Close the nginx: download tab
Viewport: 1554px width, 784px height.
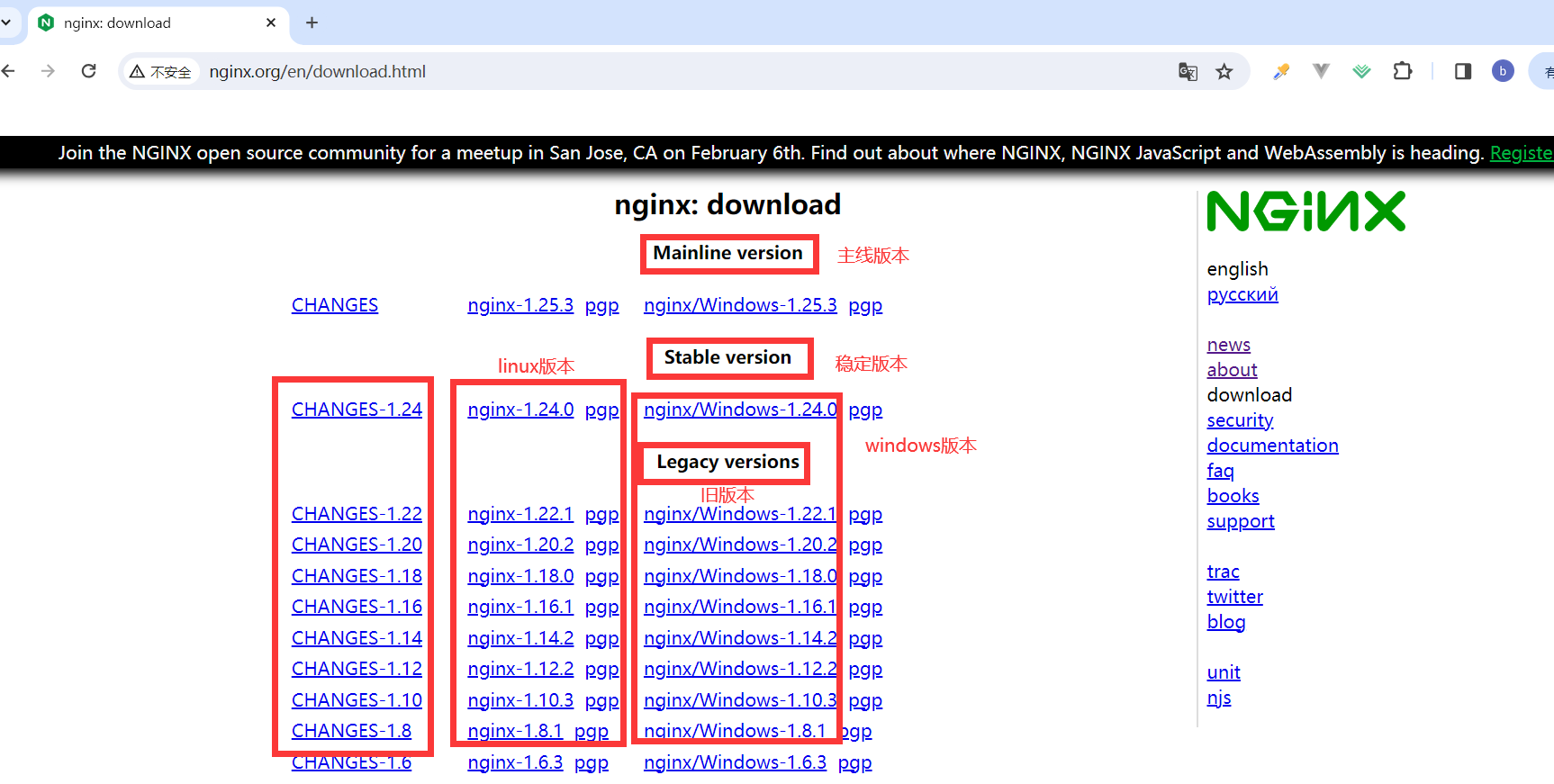[x=271, y=23]
